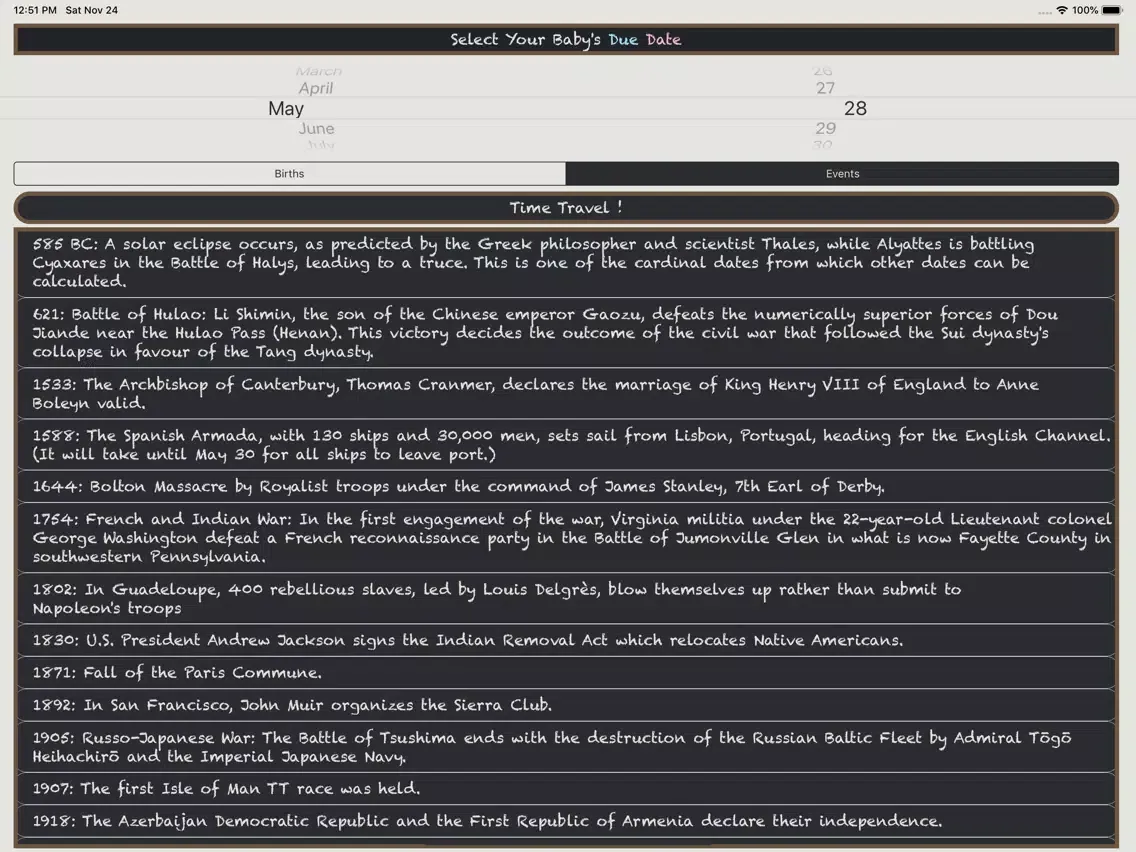The width and height of the screenshot is (1136, 852).
Task: Switch to the Events tab
Action: [x=843, y=174]
